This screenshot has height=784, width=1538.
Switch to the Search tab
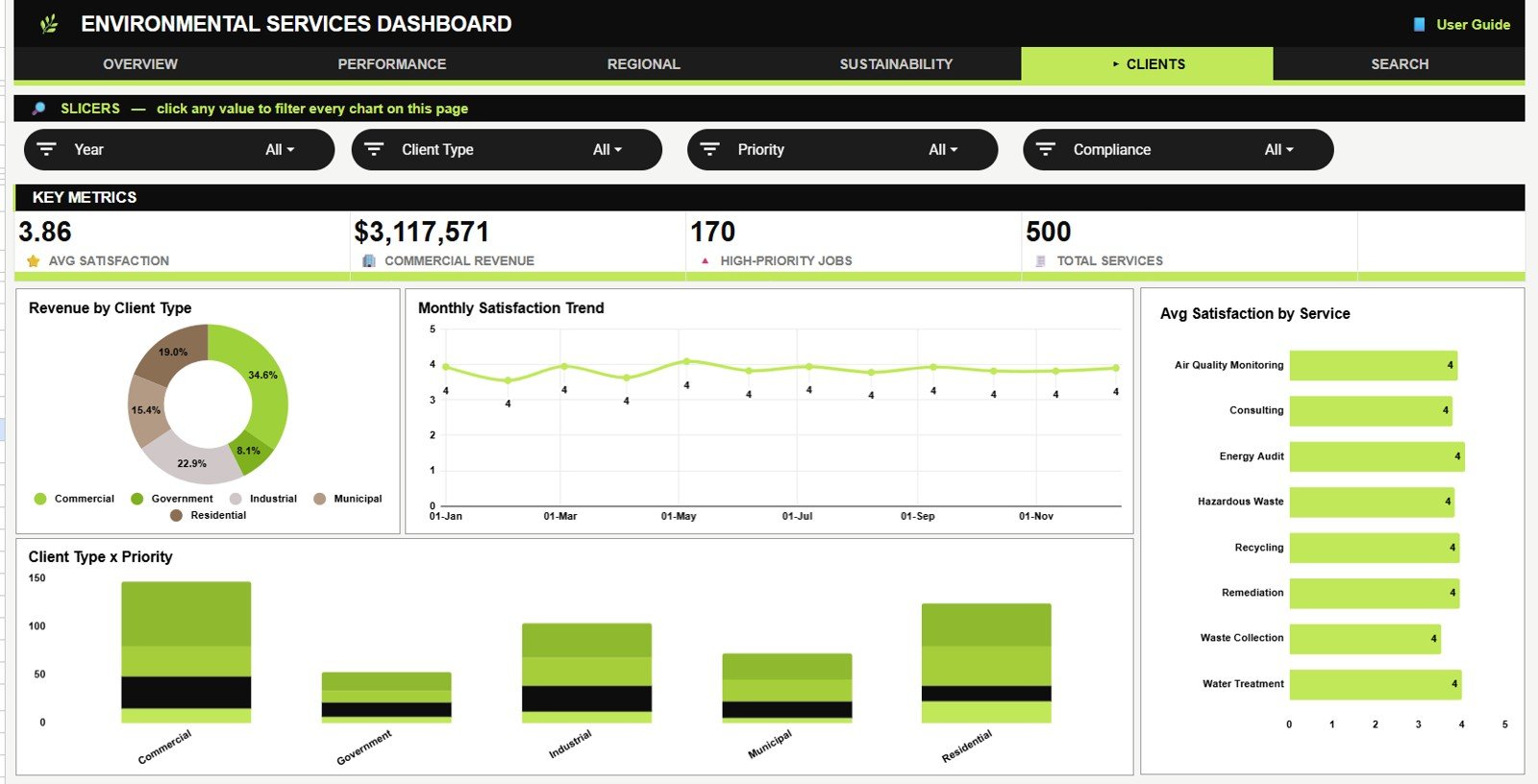(x=1400, y=64)
